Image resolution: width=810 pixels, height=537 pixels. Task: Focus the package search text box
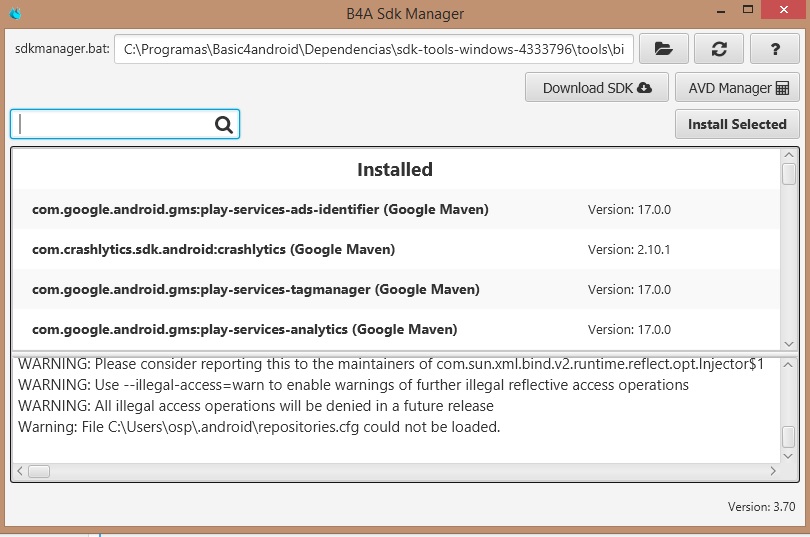115,124
